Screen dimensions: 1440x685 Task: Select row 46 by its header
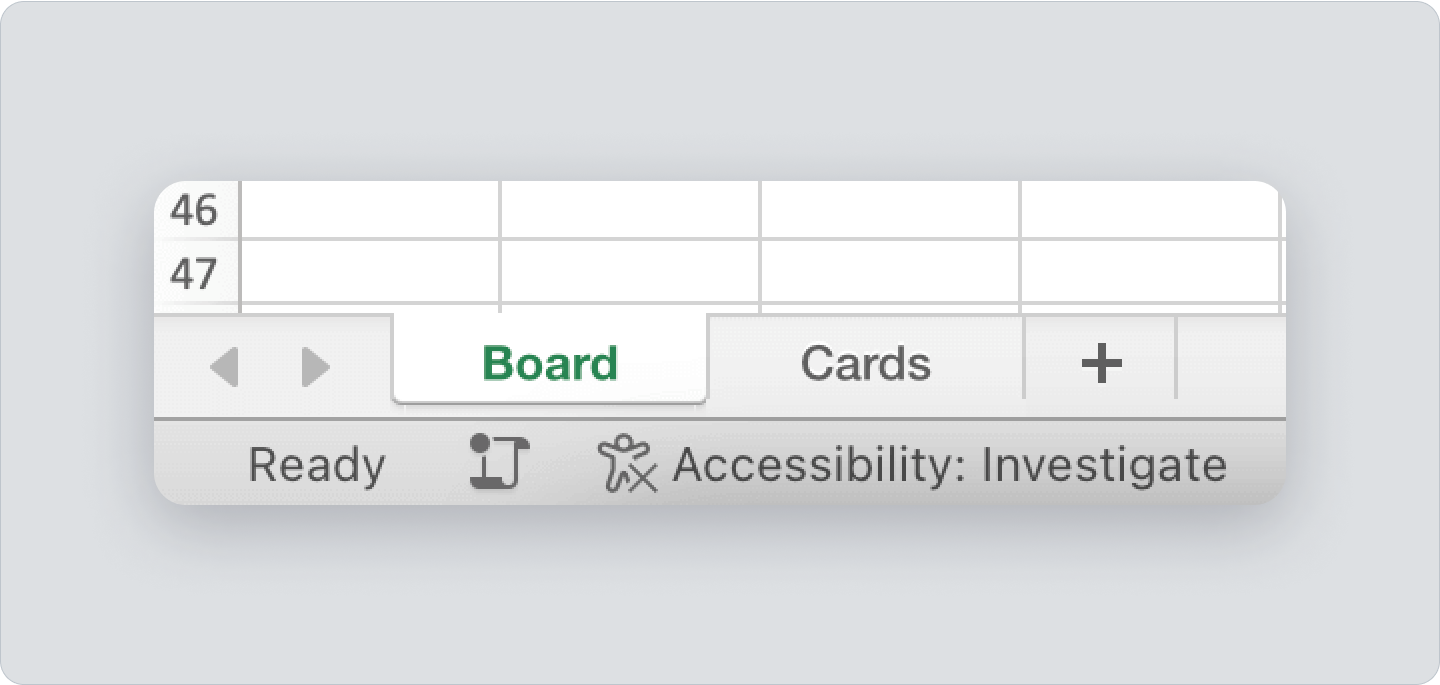coord(197,210)
